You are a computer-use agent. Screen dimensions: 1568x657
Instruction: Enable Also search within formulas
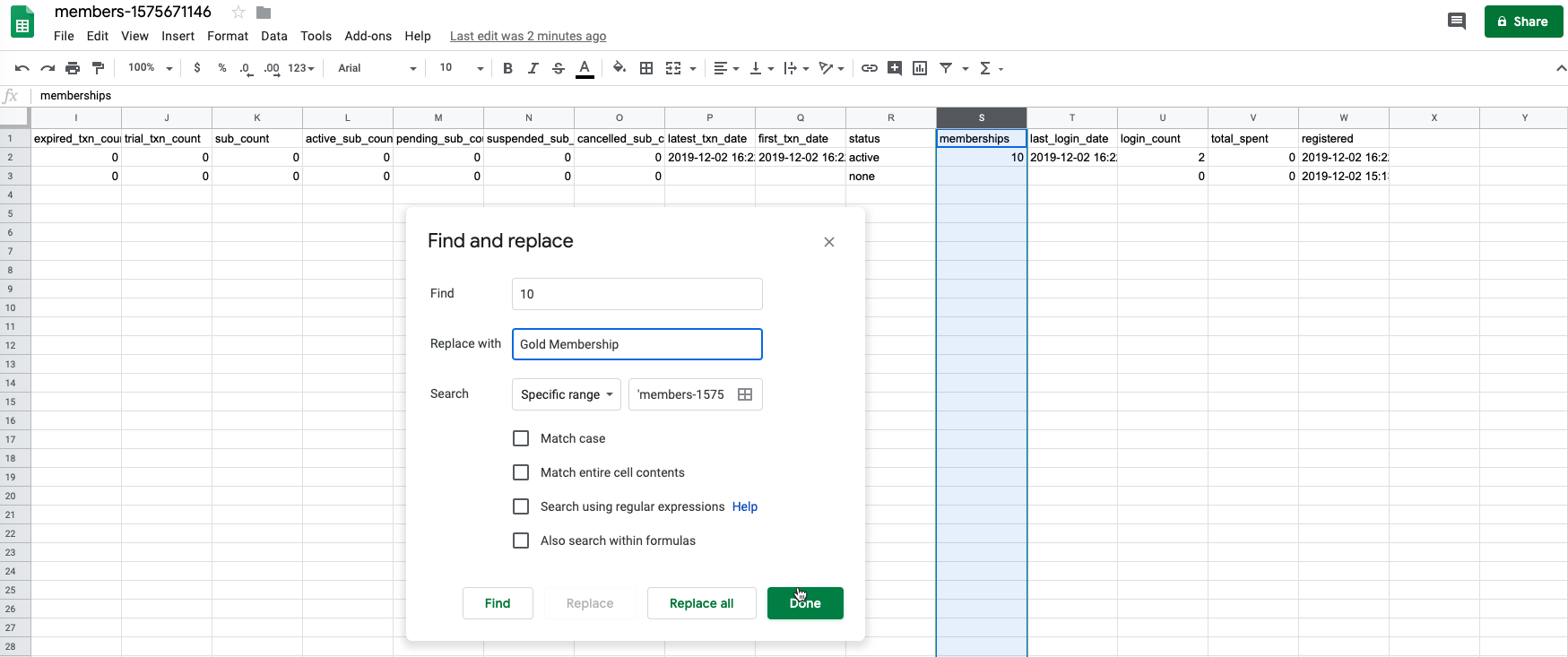coord(521,540)
